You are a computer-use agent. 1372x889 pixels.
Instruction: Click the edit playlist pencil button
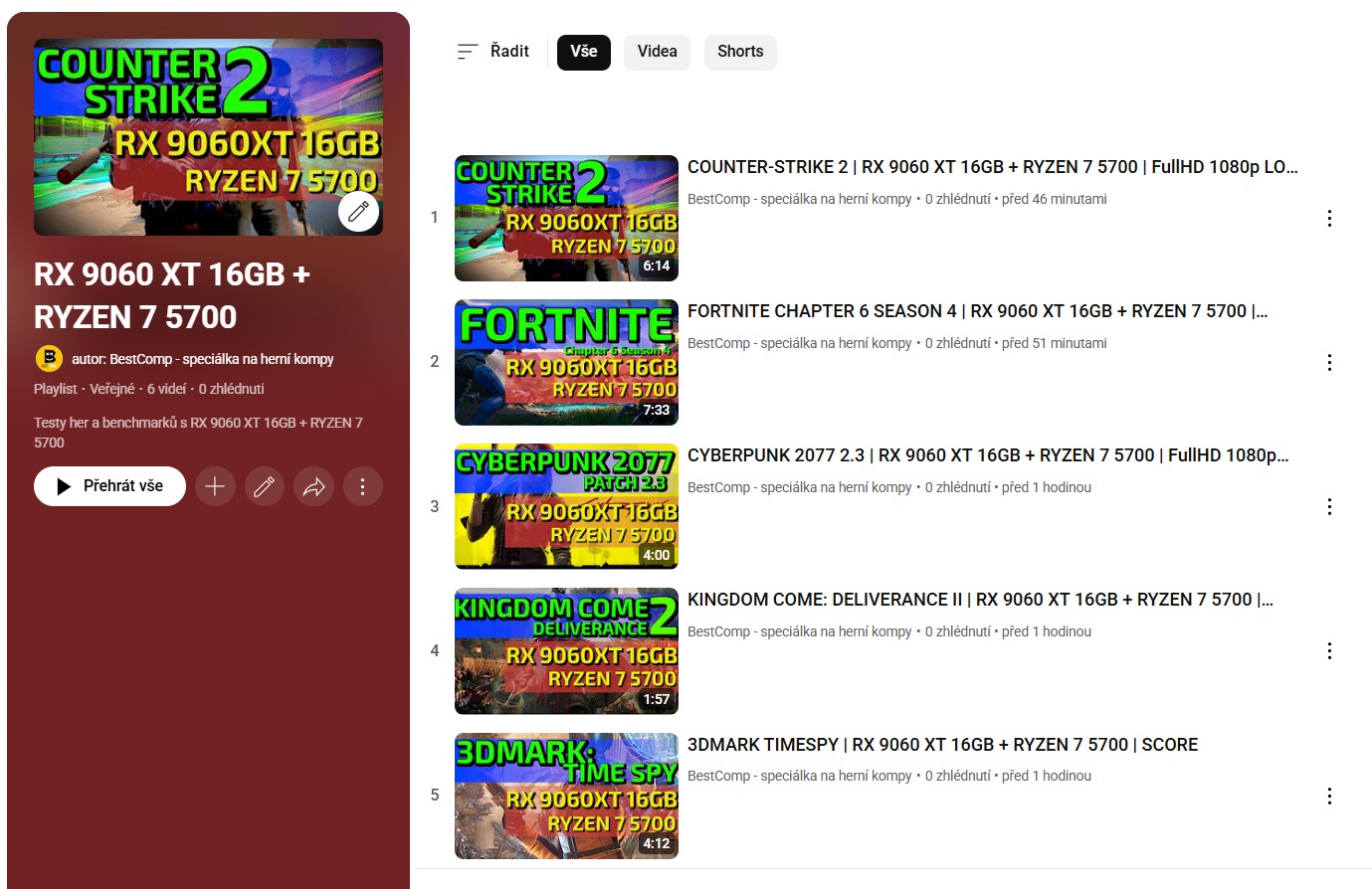265,486
